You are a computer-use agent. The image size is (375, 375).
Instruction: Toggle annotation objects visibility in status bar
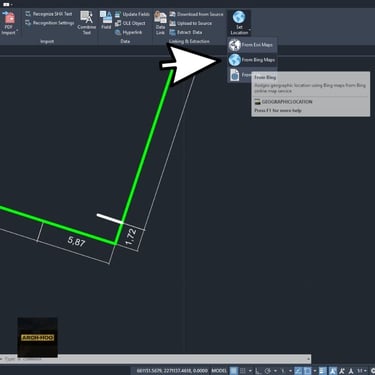332,371
